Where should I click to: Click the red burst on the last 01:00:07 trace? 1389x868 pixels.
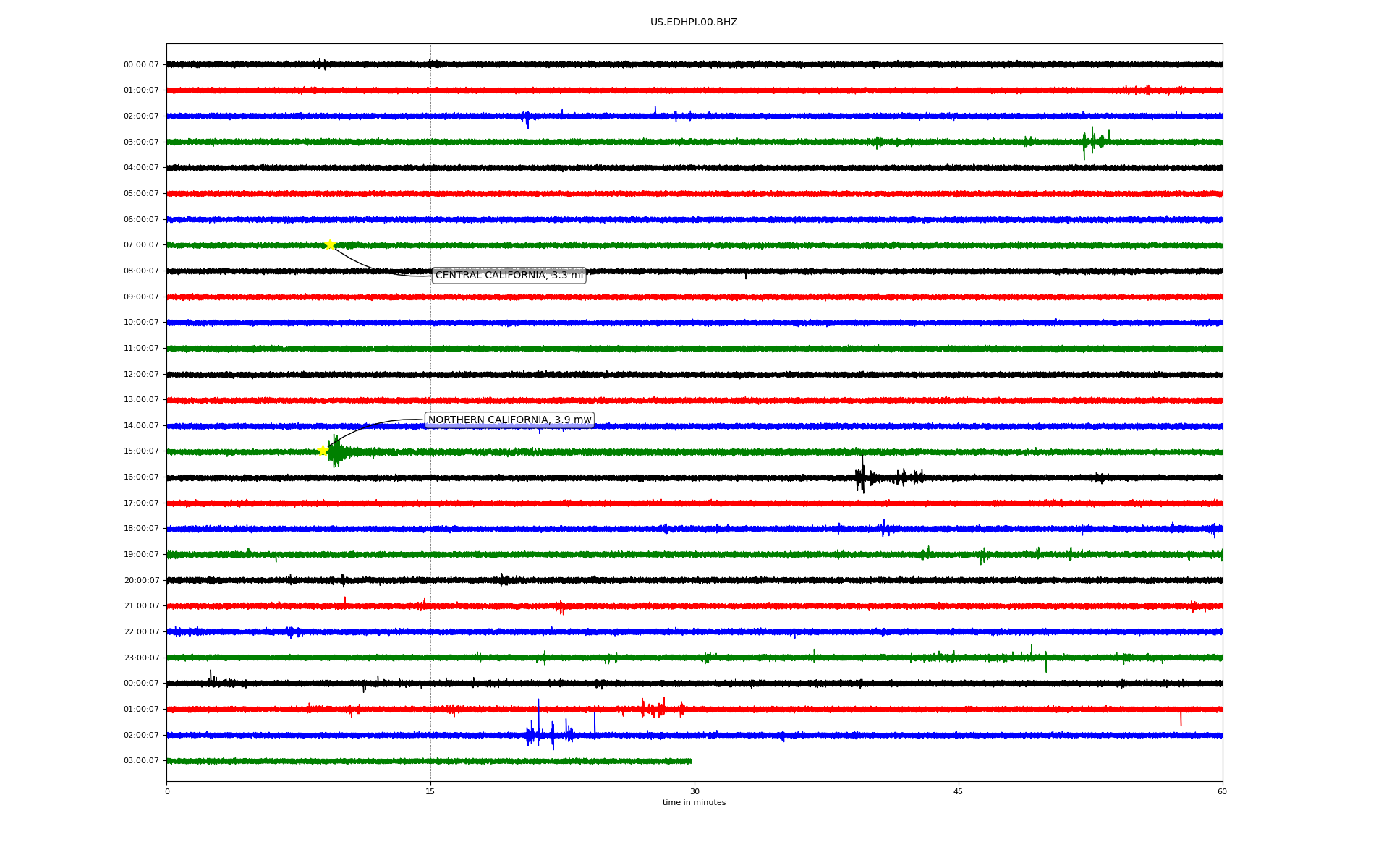[x=657, y=708]
